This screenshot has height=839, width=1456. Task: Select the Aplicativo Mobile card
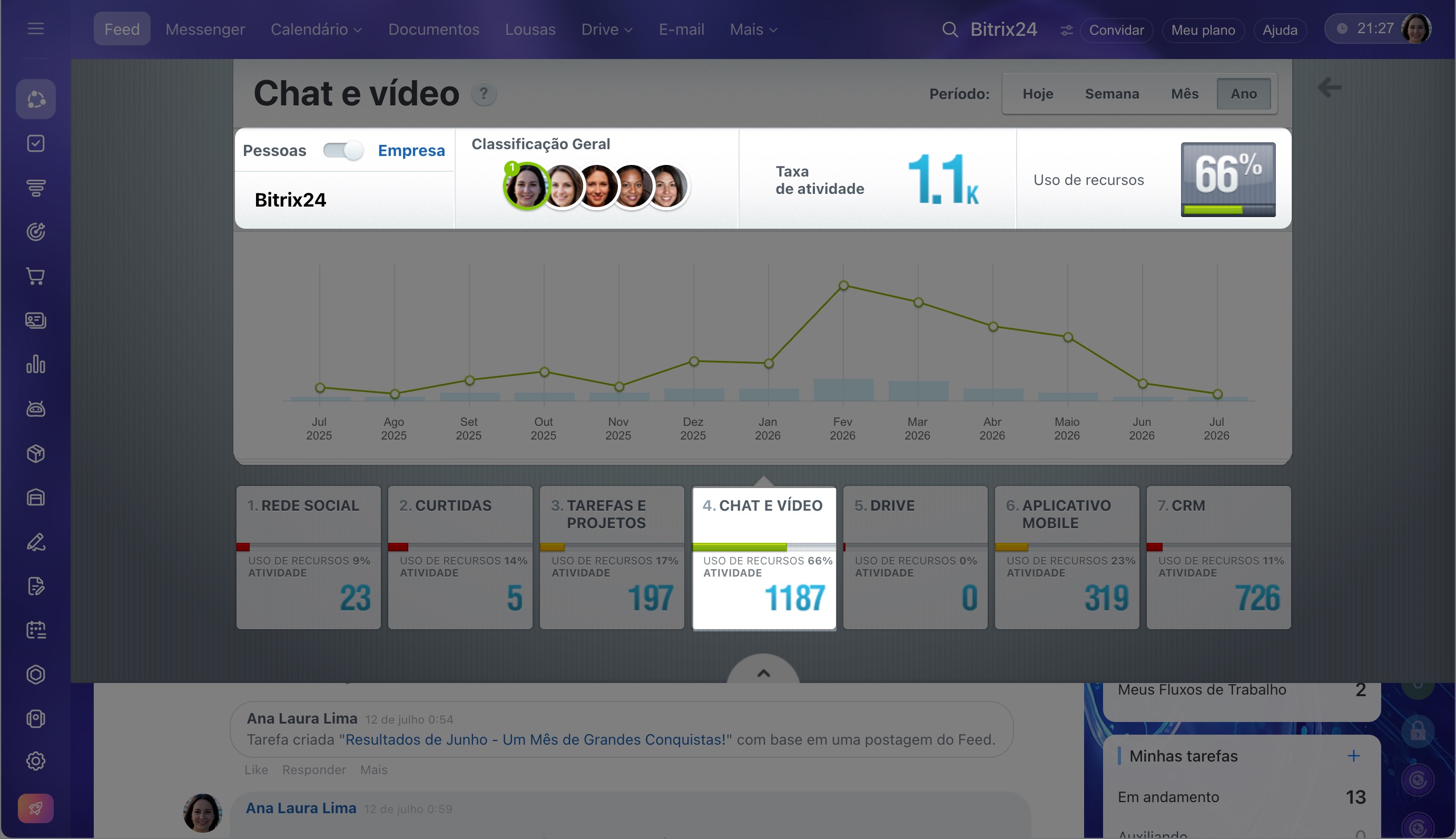(x=1067, y=557)
